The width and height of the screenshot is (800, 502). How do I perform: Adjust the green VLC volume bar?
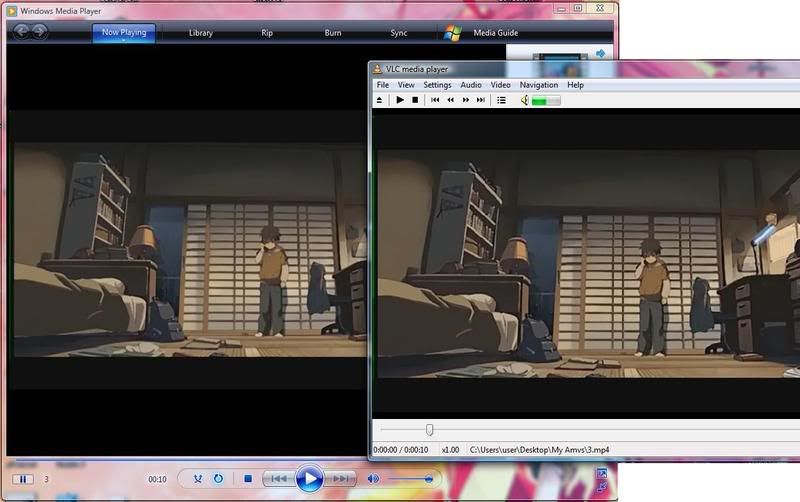546,101
